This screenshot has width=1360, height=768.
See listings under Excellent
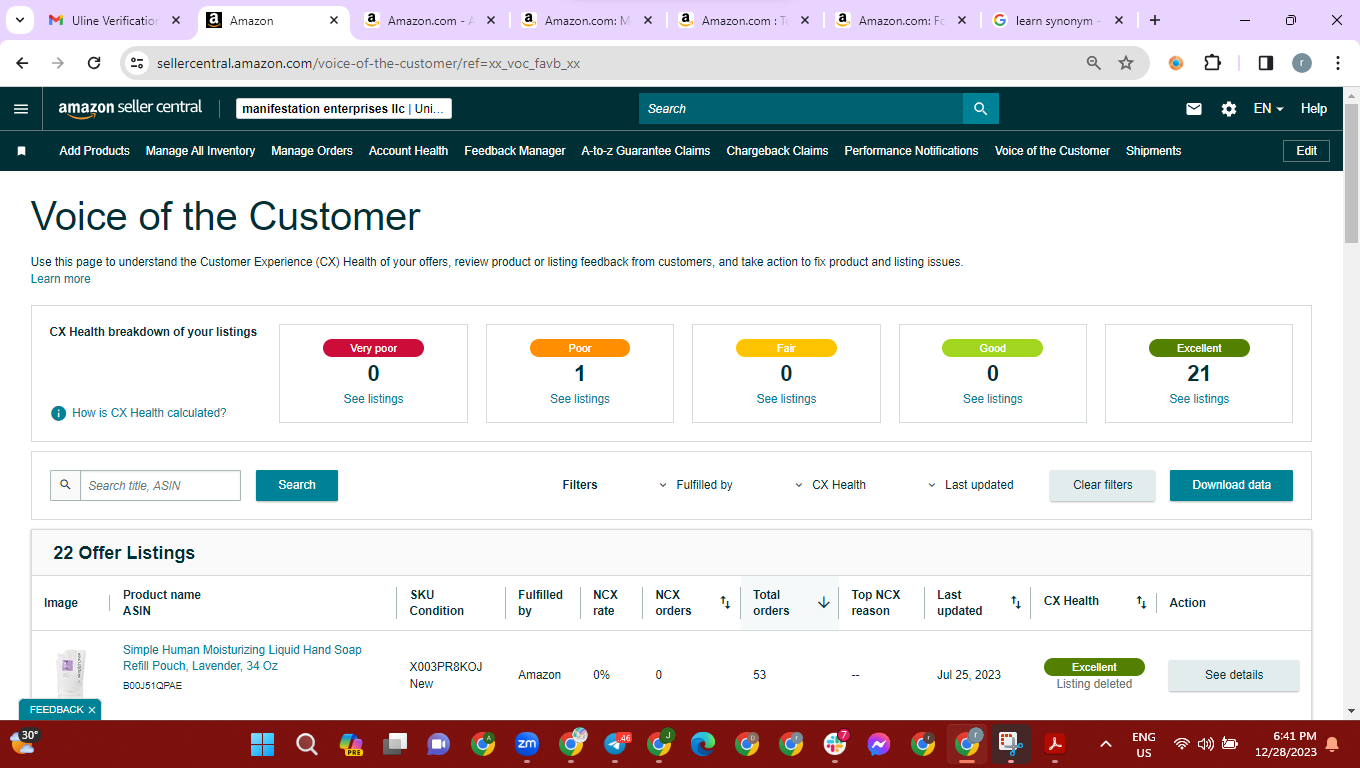1199,399
